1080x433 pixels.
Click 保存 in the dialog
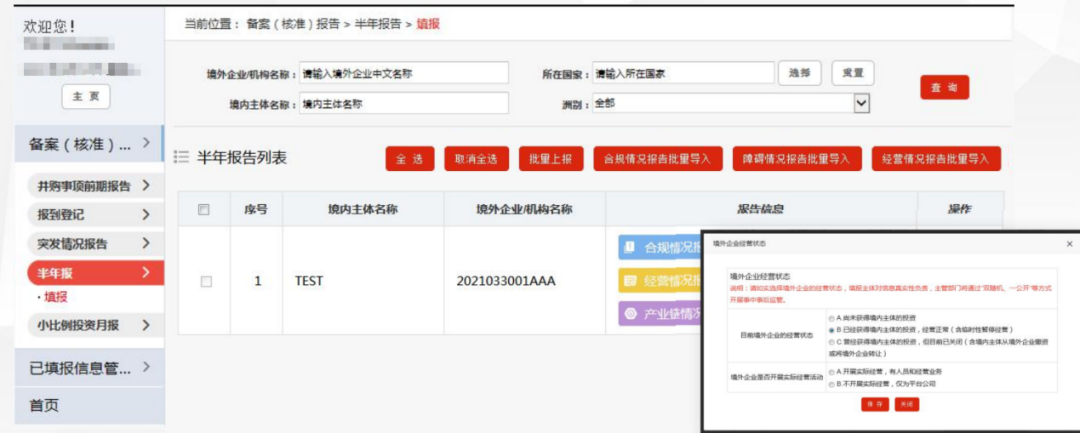[875, 404]
